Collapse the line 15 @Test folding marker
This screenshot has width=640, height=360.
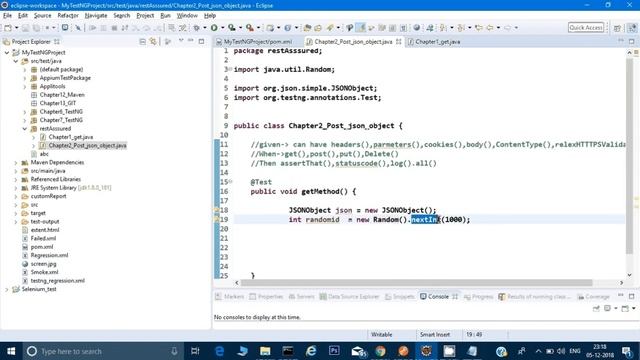coord(231,182)
